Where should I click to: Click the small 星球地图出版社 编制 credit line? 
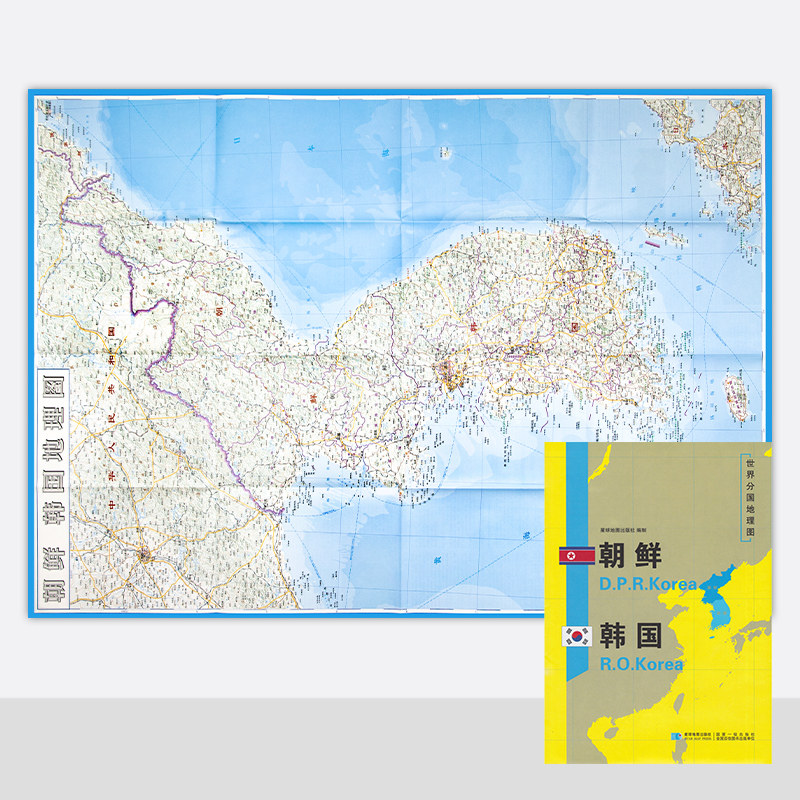coord(623,531)
